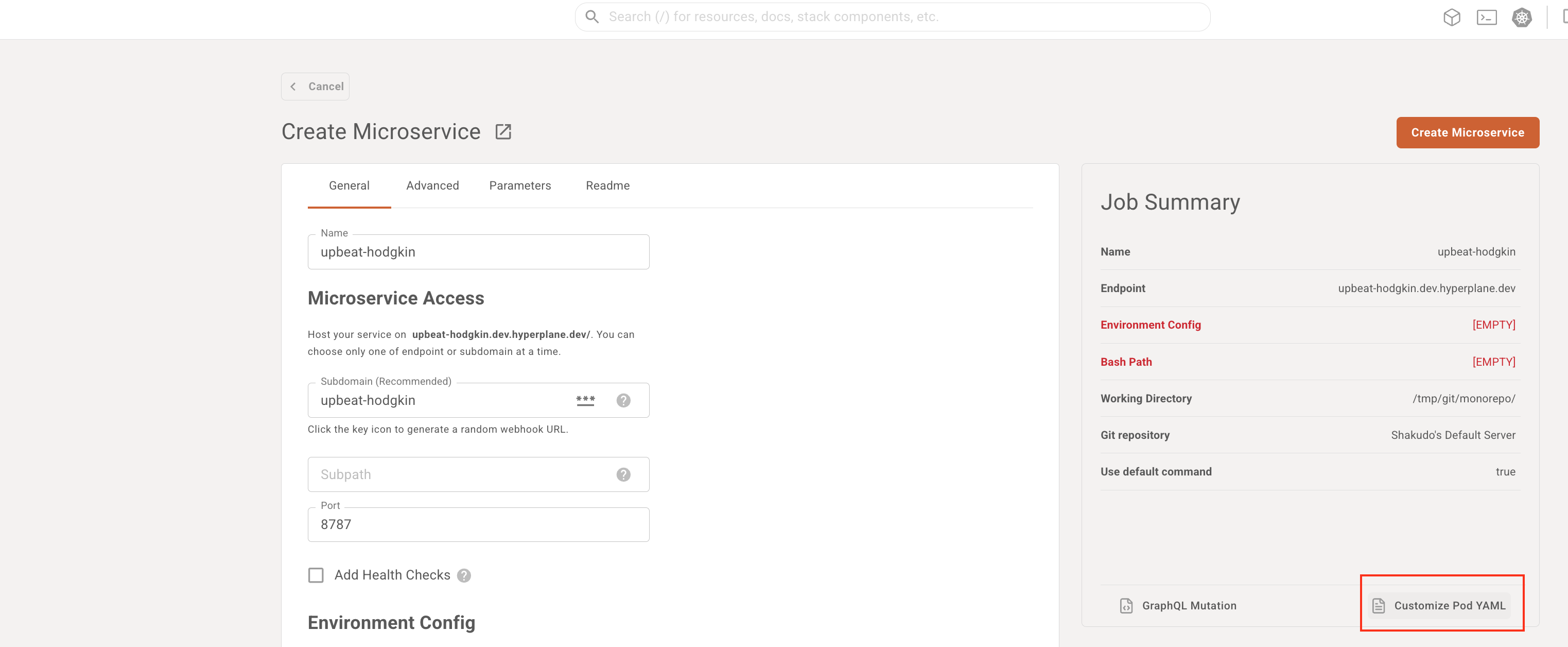
Task: Open the cube package icon in header
Action: (1452, 17)
